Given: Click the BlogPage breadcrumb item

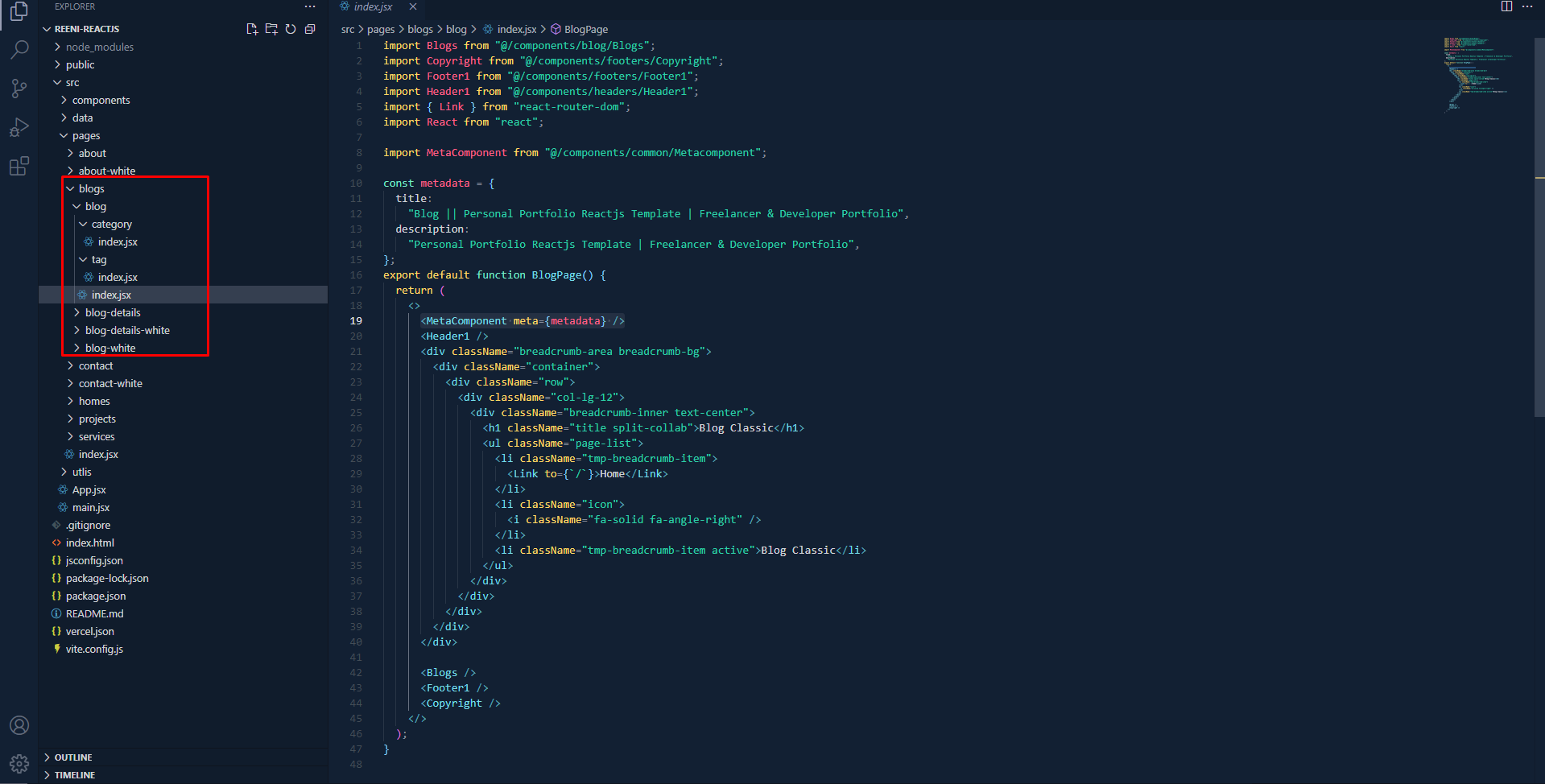Looking at the screenshot, I should [585, 30].
